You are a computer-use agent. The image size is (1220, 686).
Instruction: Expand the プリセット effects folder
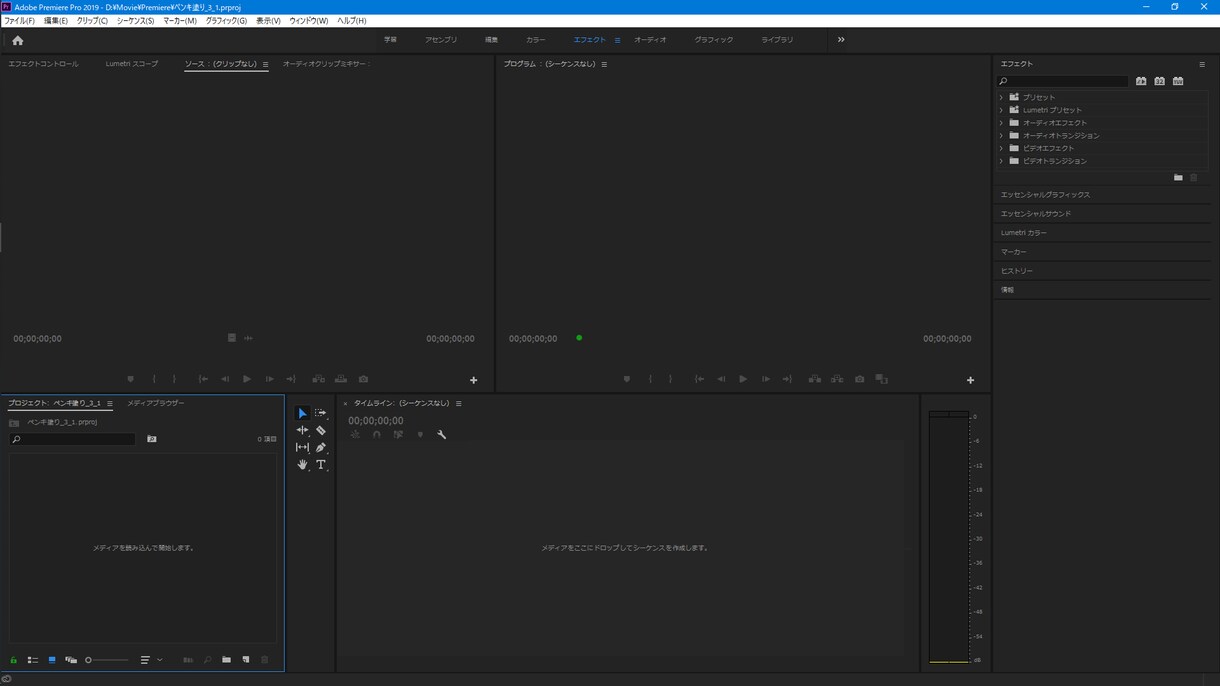(1001, 97)
